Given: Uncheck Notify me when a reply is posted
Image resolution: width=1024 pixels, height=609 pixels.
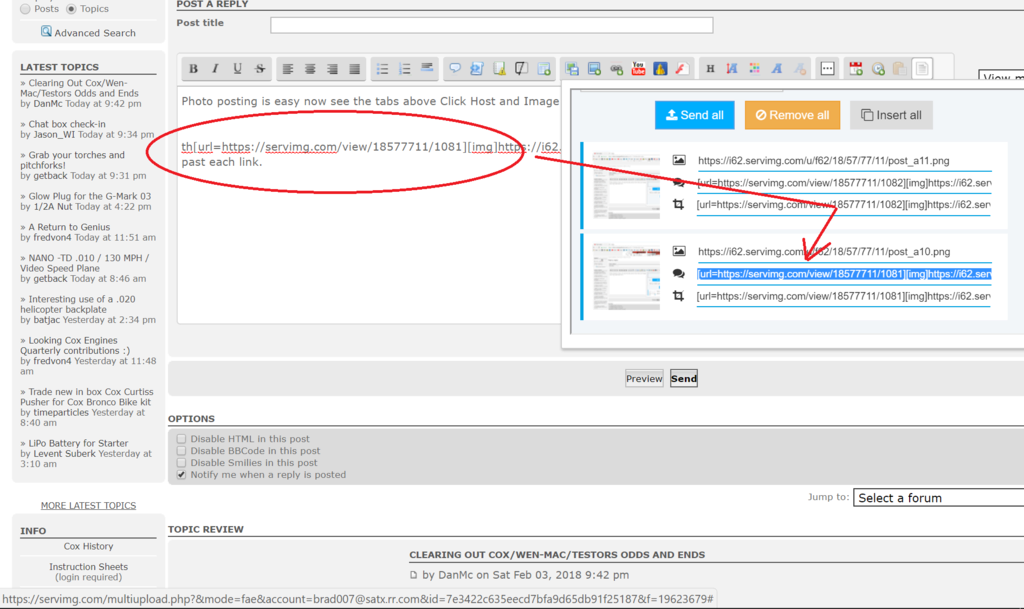Looking at the screenshot, I should point(182,475).
